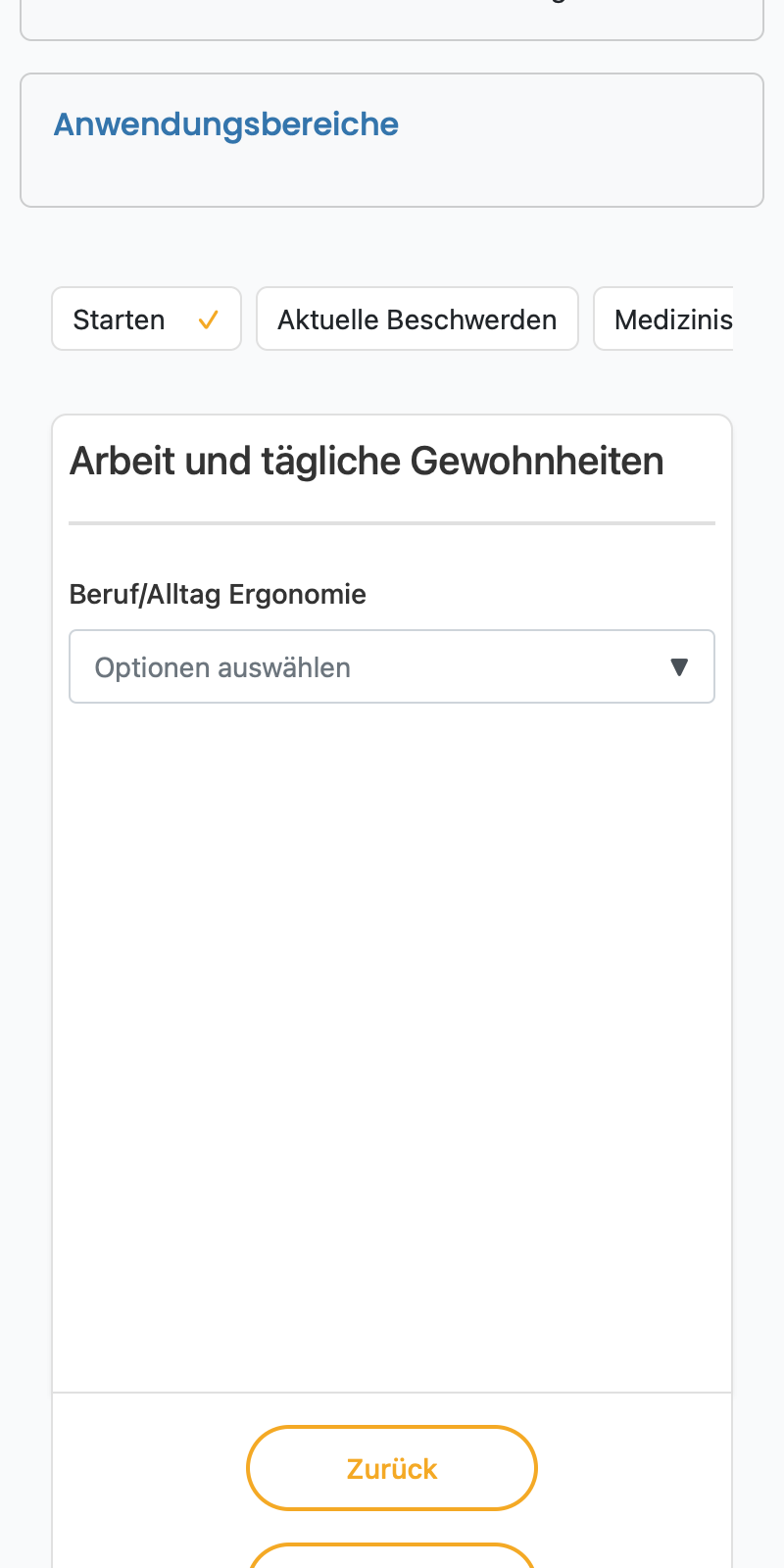Open the Optionen auswählen dropdown

[392, 666]
